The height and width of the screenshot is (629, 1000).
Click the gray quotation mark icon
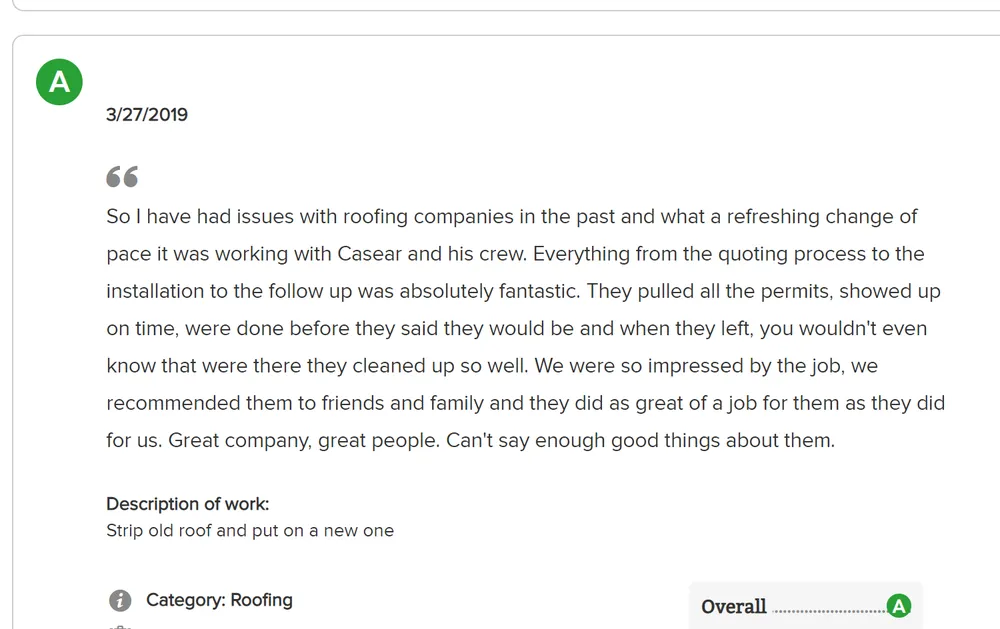122,177
